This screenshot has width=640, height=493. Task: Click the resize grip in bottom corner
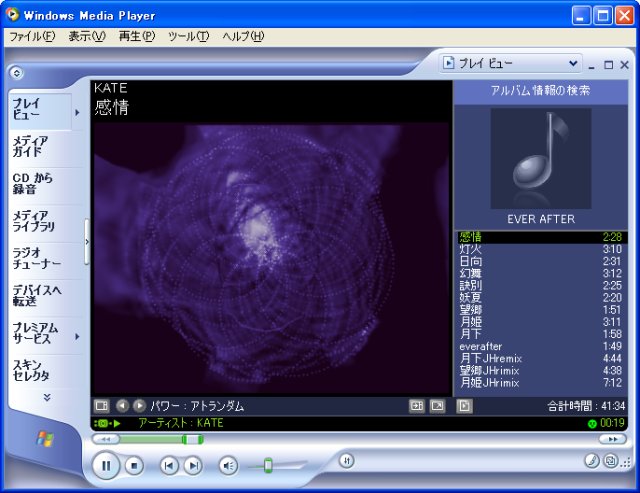pyautogui.click(x=626, y=463)
